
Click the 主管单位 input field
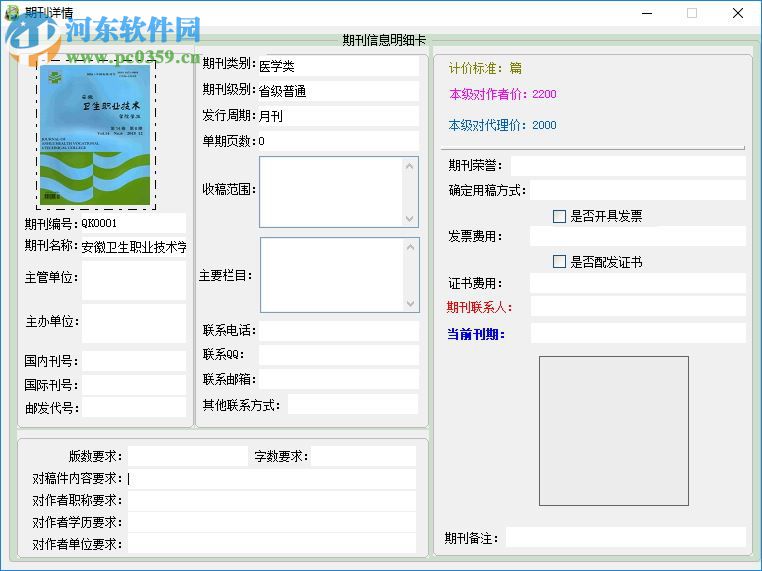pyautogui.click(x=134, y=280)
